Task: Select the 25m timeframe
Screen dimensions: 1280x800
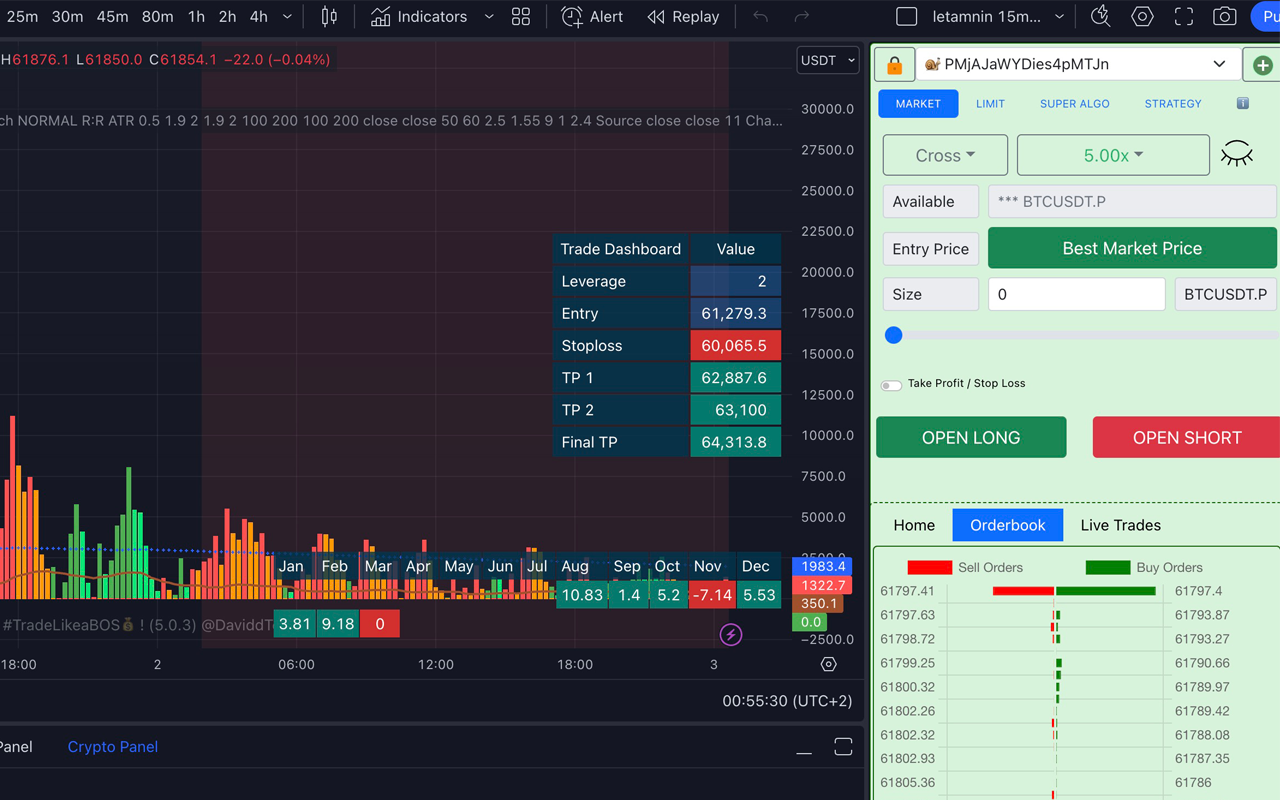Action: tap(22, 17)
